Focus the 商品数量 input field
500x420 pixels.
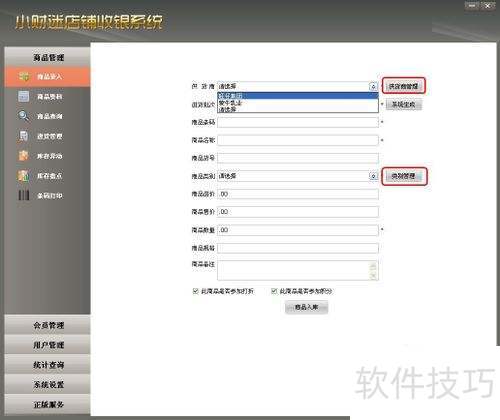[298, 230]
